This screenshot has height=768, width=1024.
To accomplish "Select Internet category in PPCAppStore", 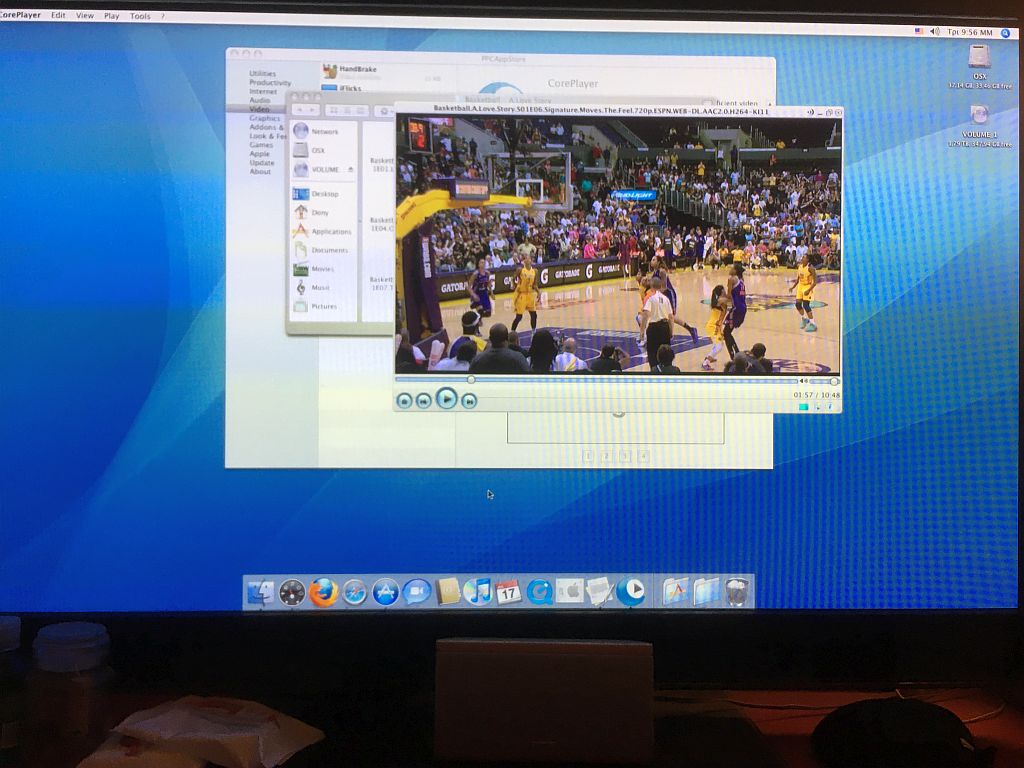I will pos(263,91).
